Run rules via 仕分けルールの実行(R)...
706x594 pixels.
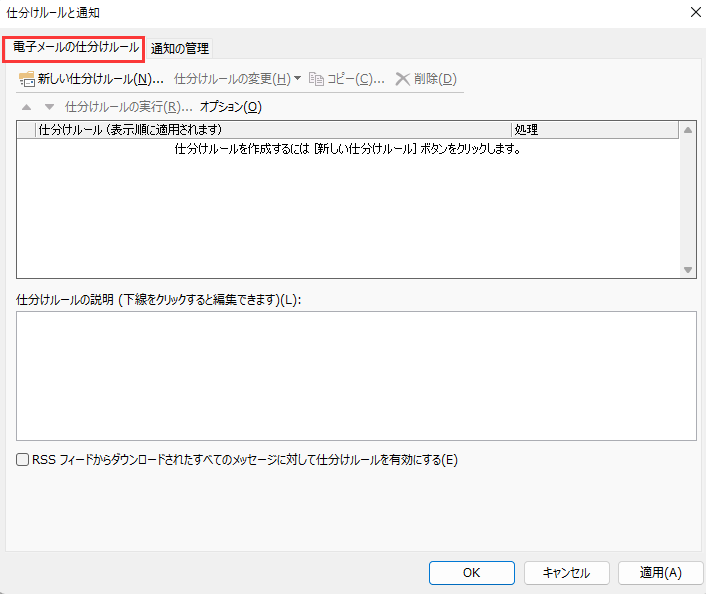coord(129,107)
